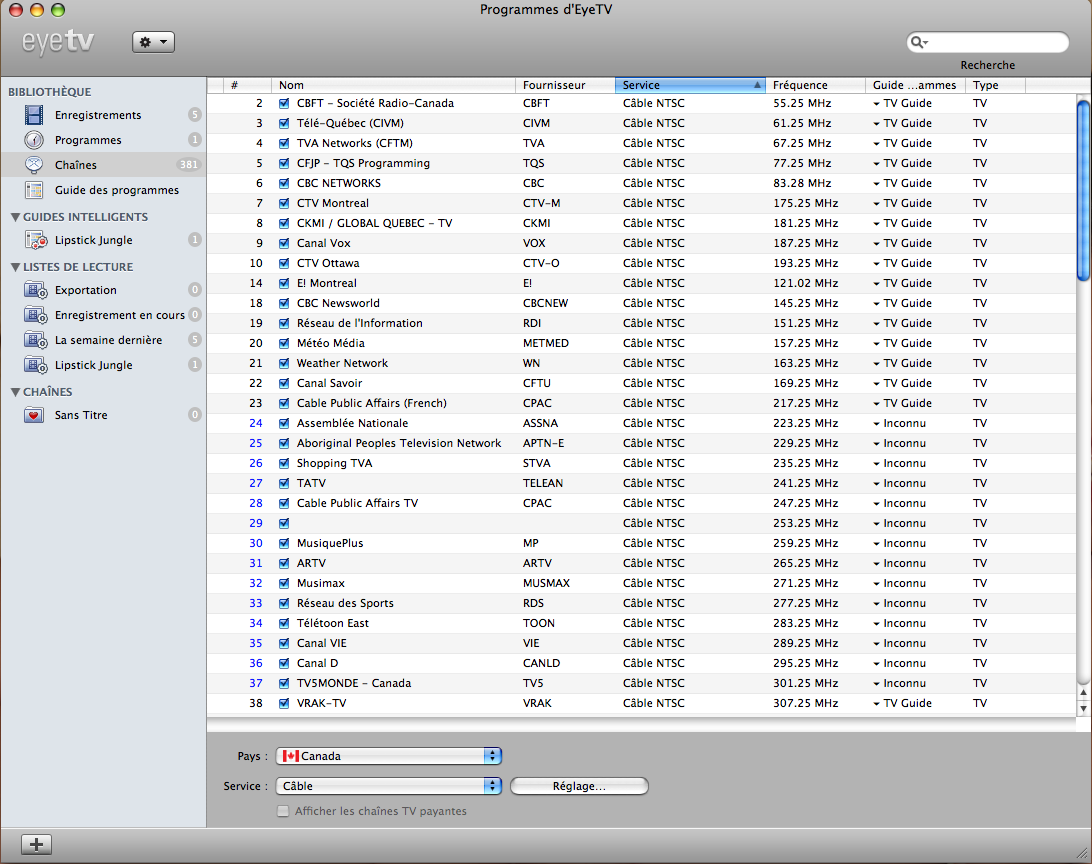The height and width of the screenshot is (864, 1092).
Task: Sort by the Nom column header
Action: 393,85
